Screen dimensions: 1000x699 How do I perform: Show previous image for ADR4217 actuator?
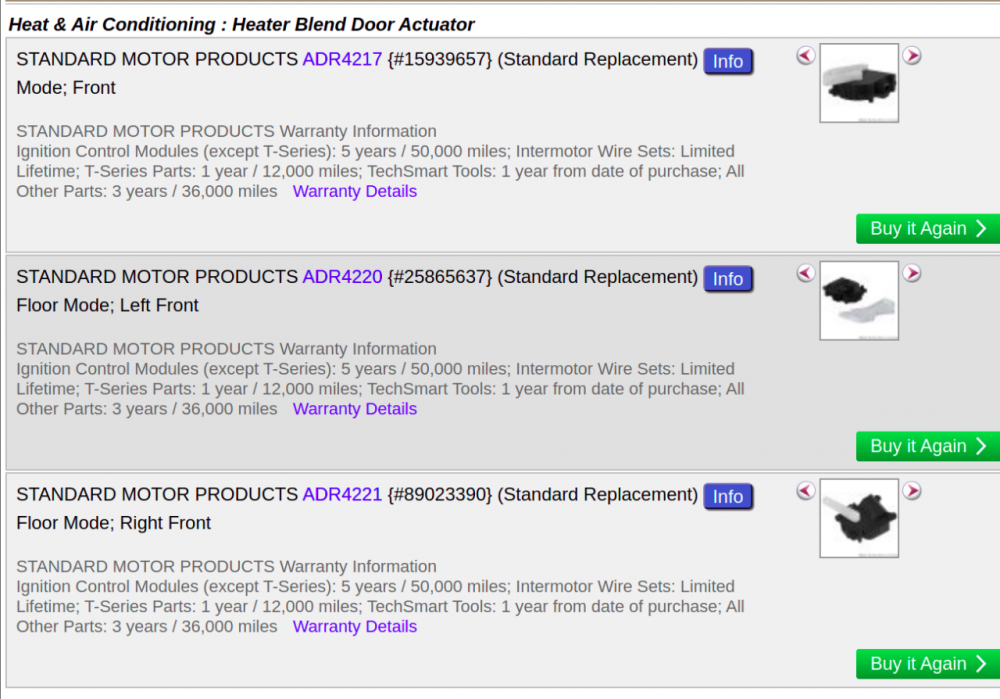806,56
